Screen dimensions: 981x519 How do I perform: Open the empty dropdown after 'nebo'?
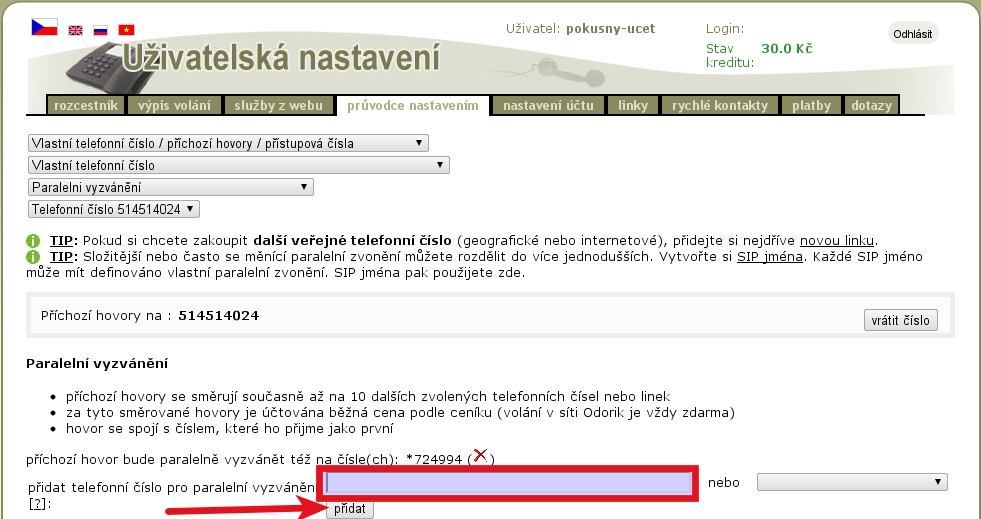click(851, 482)
